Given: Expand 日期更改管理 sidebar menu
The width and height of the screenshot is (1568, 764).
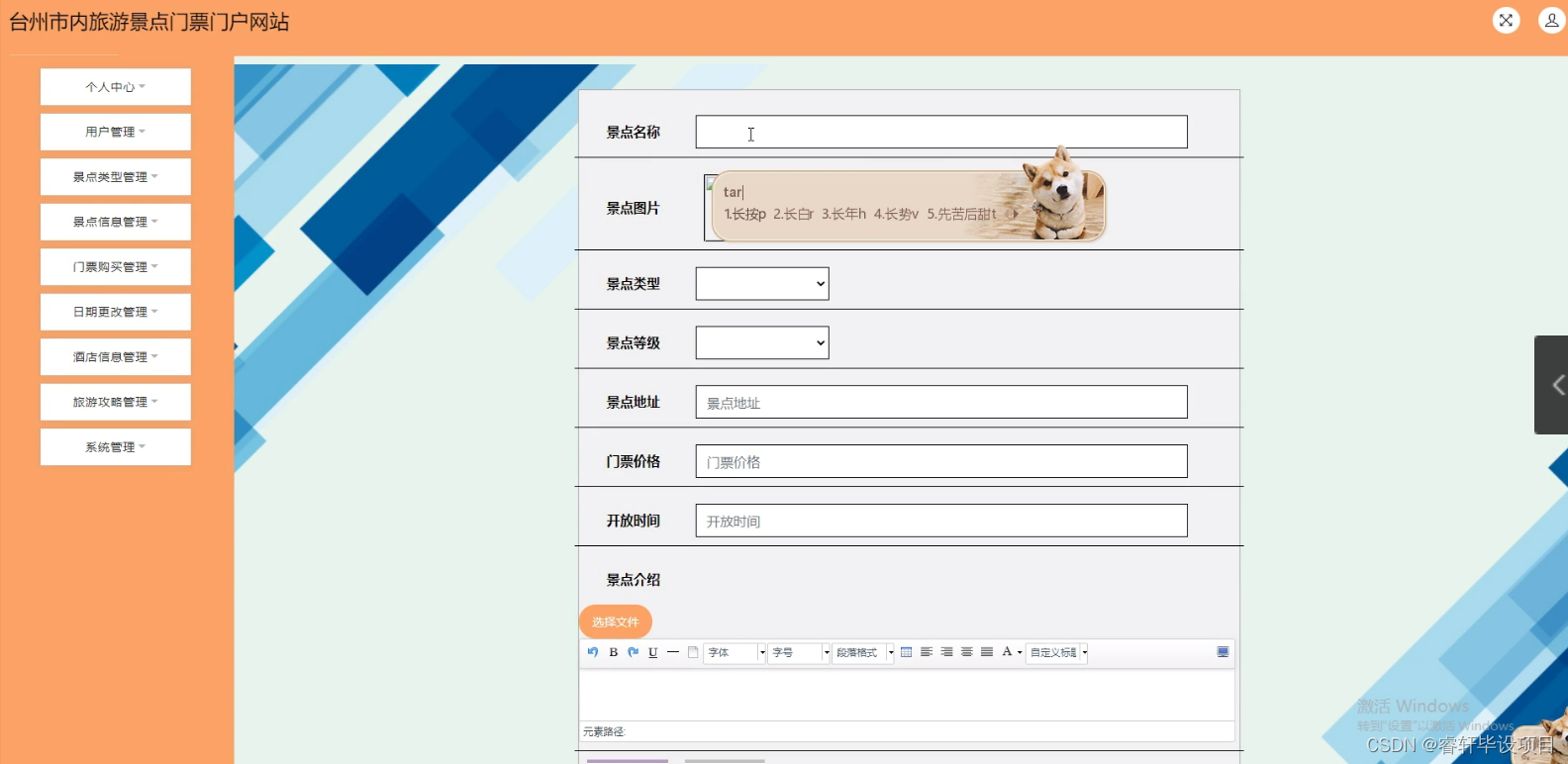Looking at the screenshot, I should (116, 312).
